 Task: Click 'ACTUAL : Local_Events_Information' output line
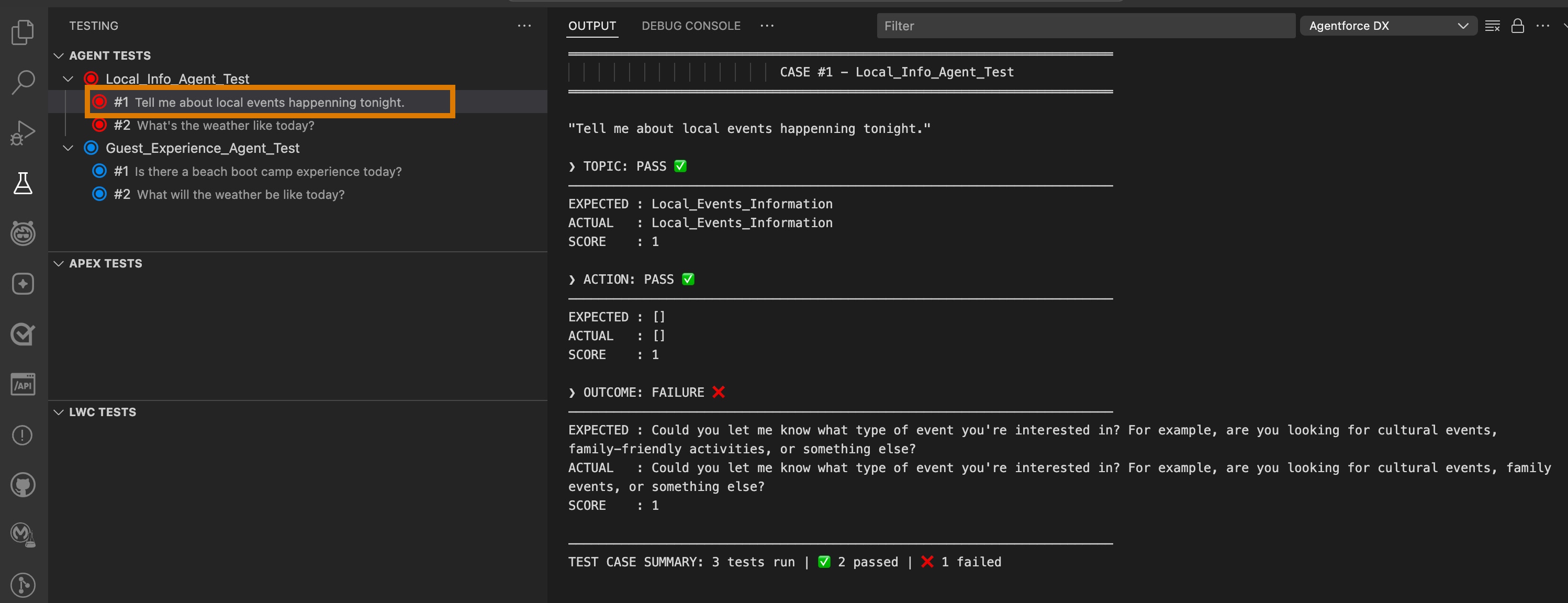[700, 222]
